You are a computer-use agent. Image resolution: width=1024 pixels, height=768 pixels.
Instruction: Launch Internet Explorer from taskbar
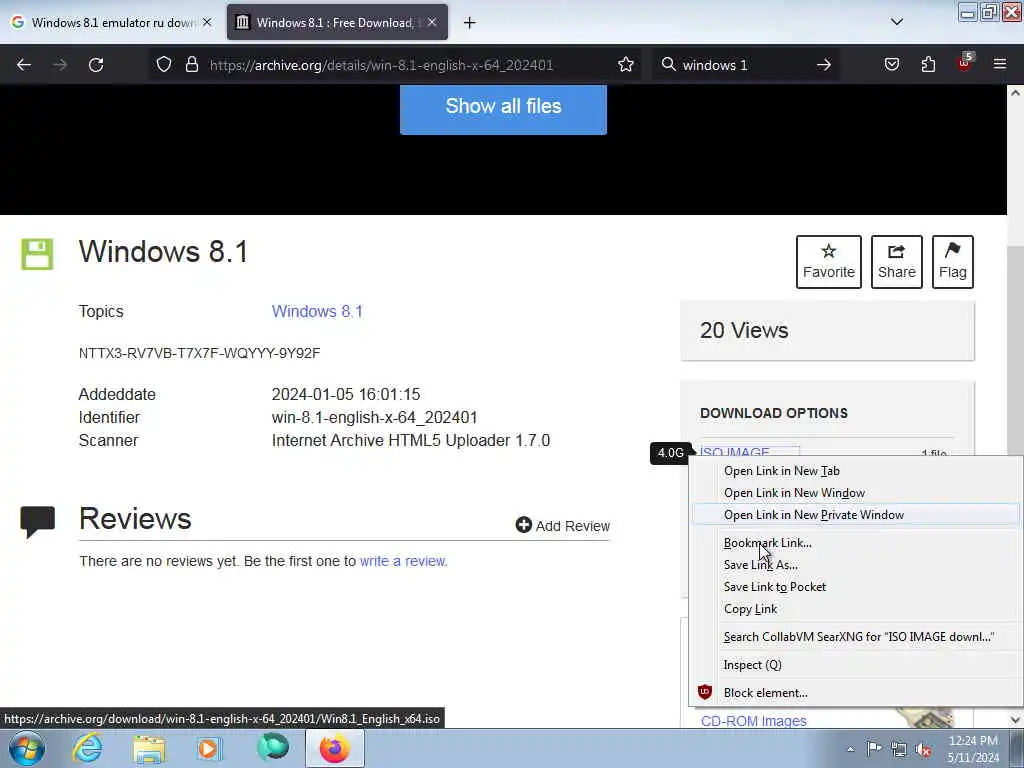pos(88,748)
